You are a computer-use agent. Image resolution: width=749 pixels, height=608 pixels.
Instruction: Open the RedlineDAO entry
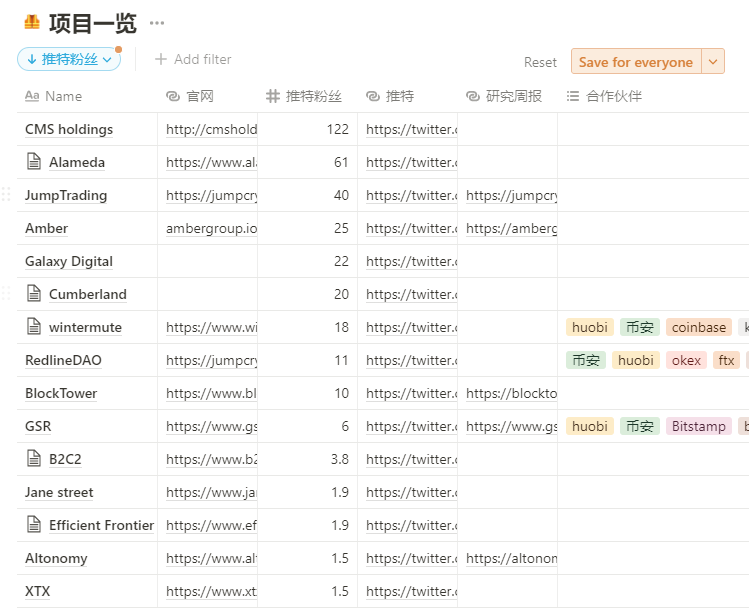coord(63,360)
